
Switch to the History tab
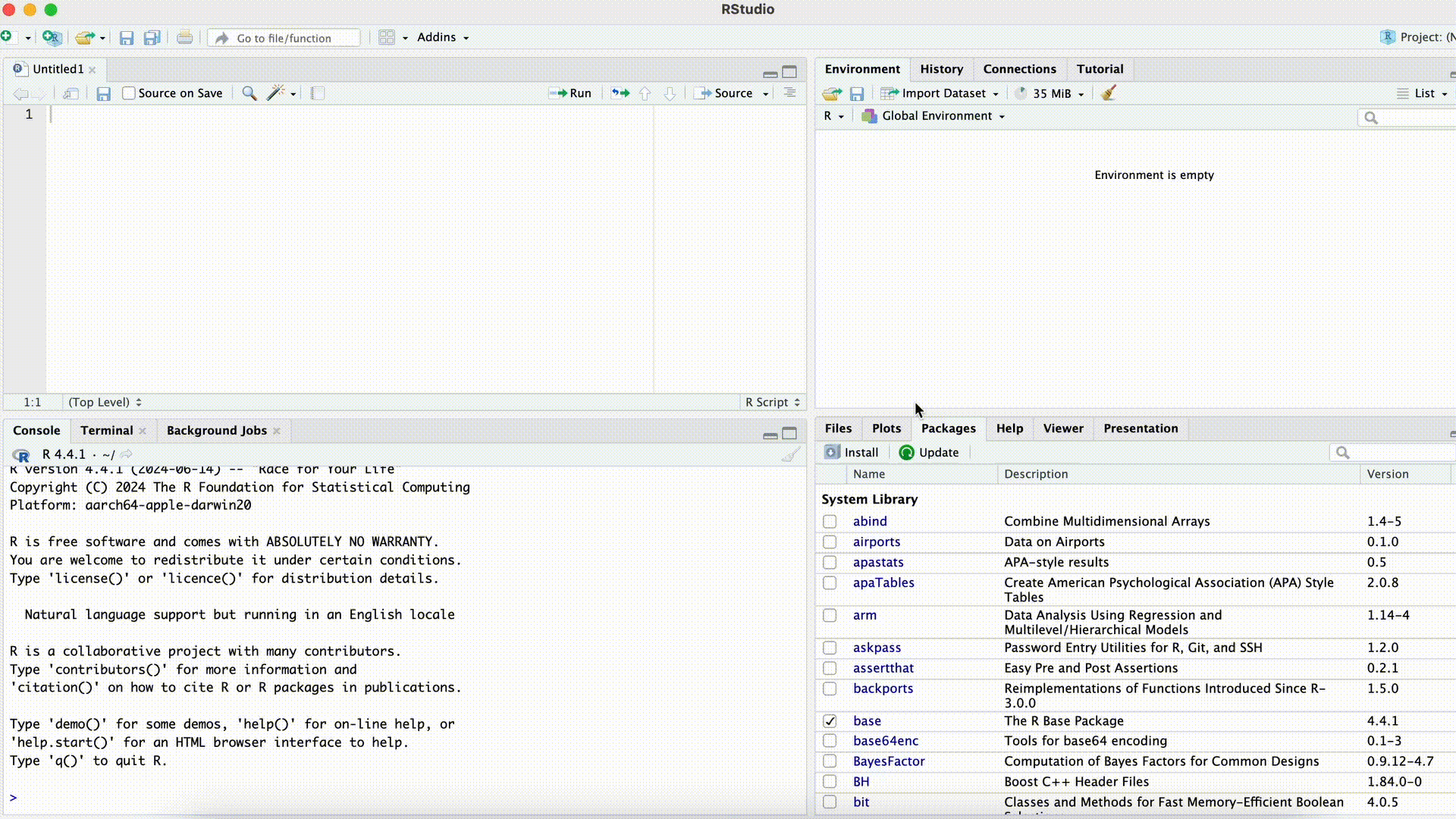coord(941,69)
